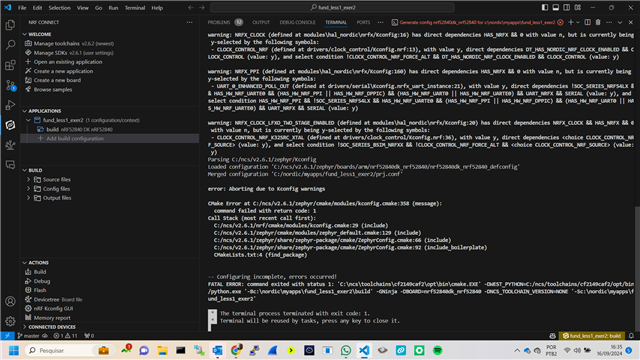Screen dimensions: 640x360
Task: Expand the Config files tree node
Action: pyautogui.click(x=29, y=189)
